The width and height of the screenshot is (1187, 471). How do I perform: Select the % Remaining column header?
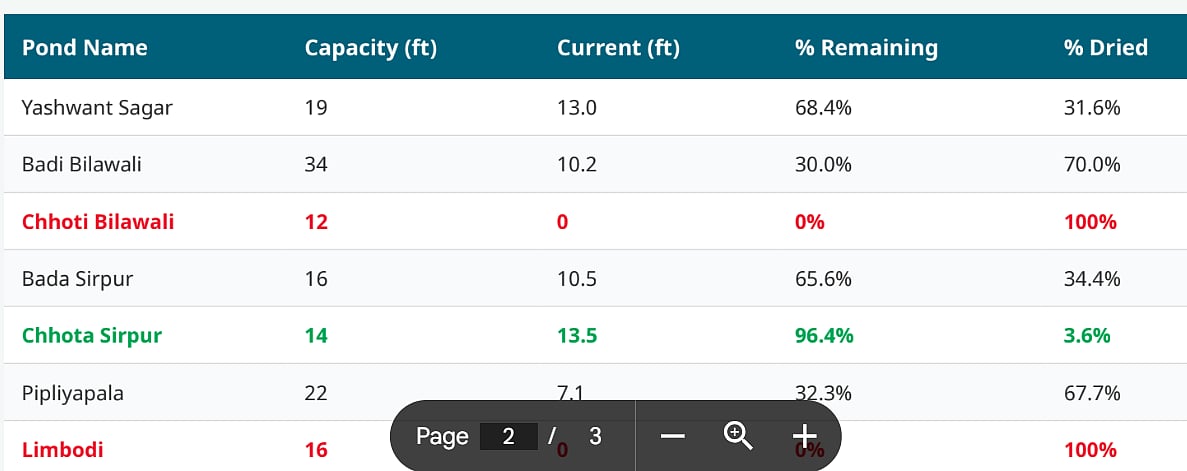pyautogui.click(x=866, y=48)
